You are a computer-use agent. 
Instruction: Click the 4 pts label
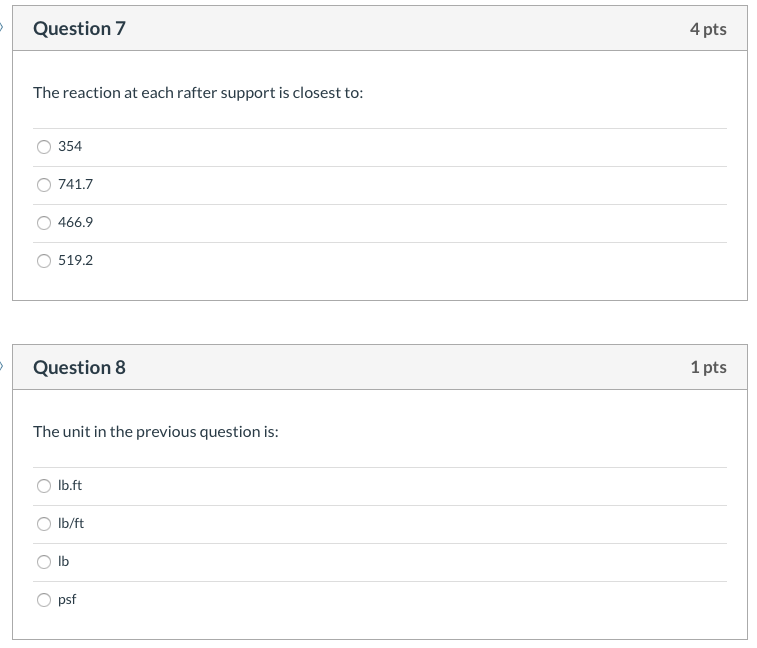707,29
